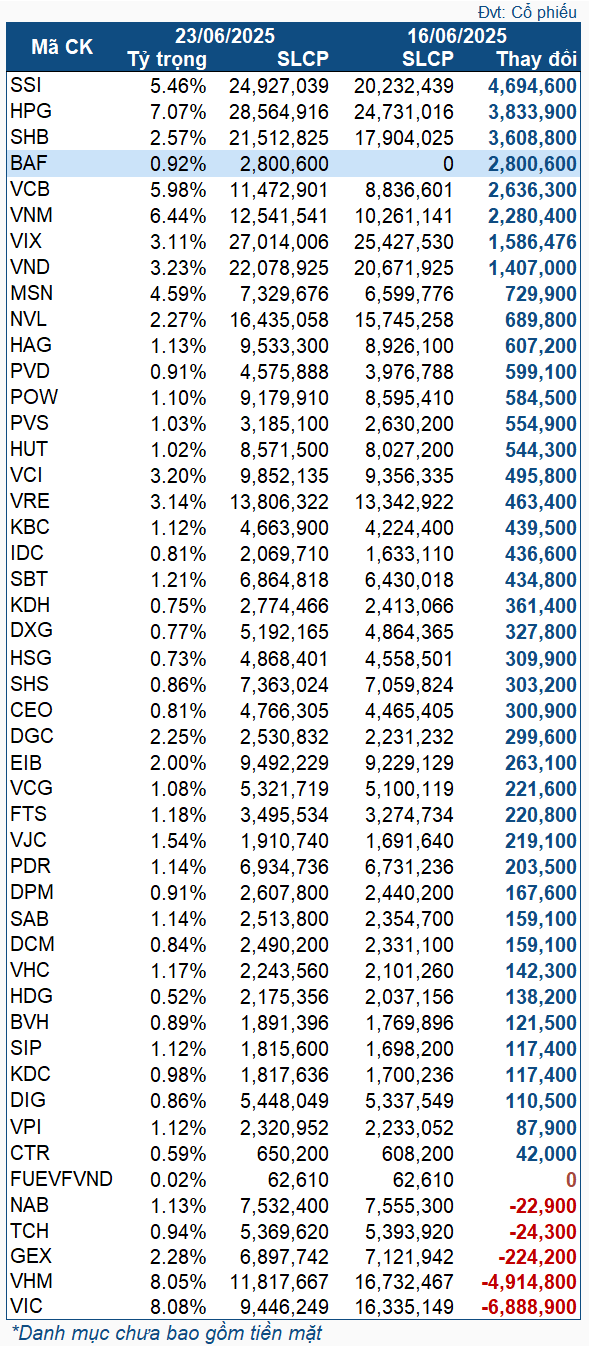
Task: Select the NAB ticker cell
Action: (28, 1203)
